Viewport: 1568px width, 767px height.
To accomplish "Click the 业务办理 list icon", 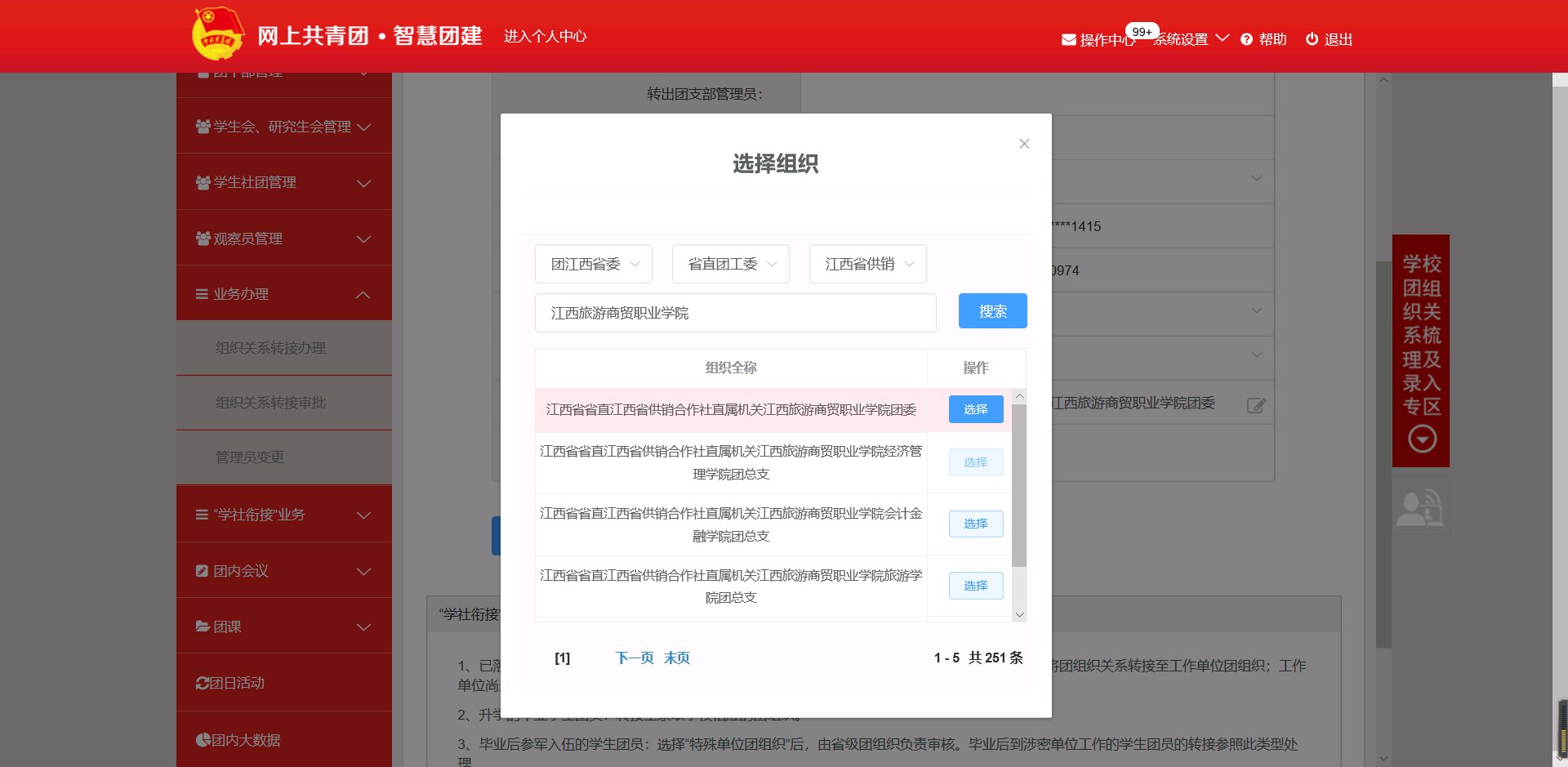I will pos(202,294).
